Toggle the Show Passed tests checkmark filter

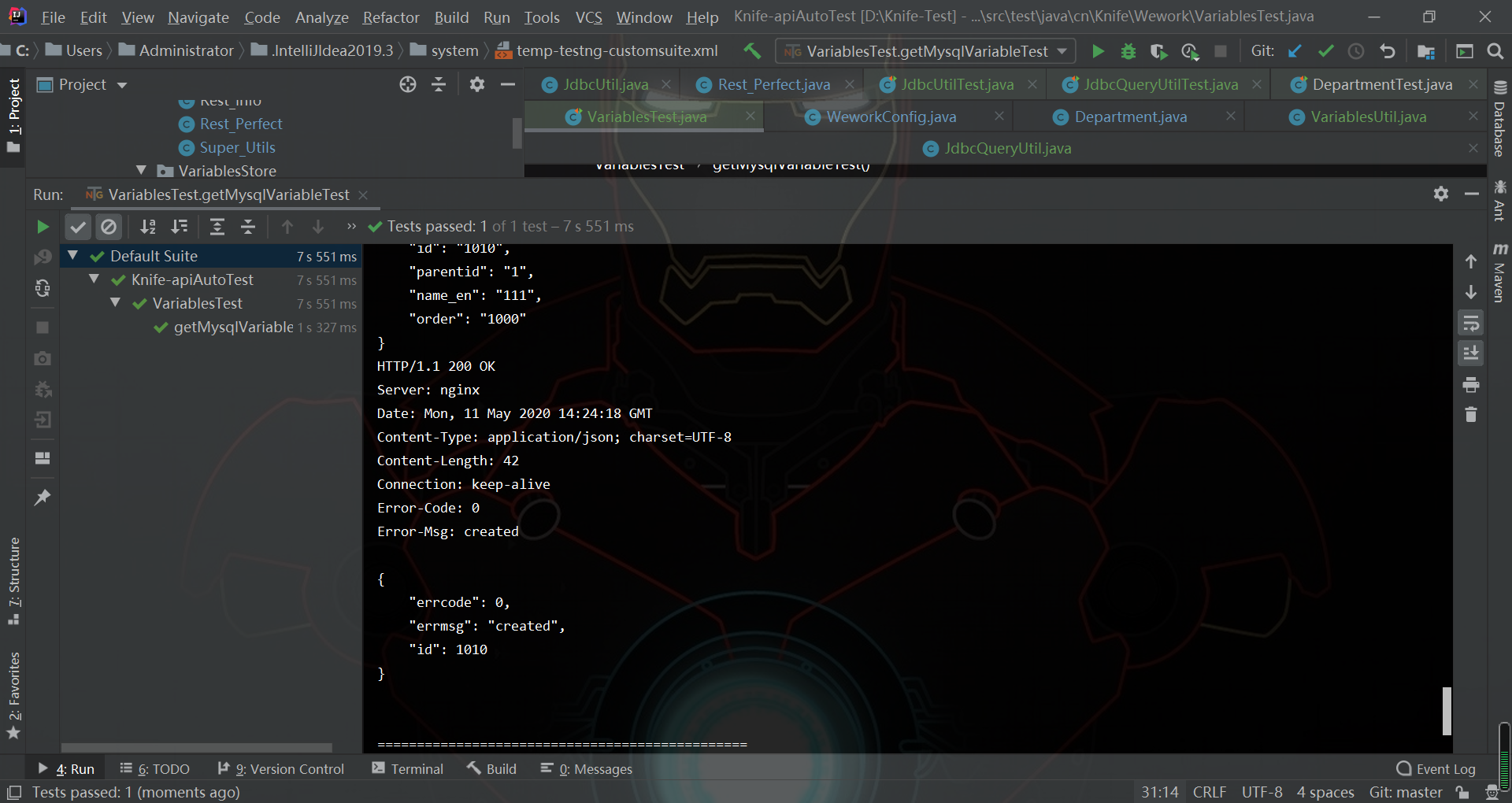coord(77,228)
